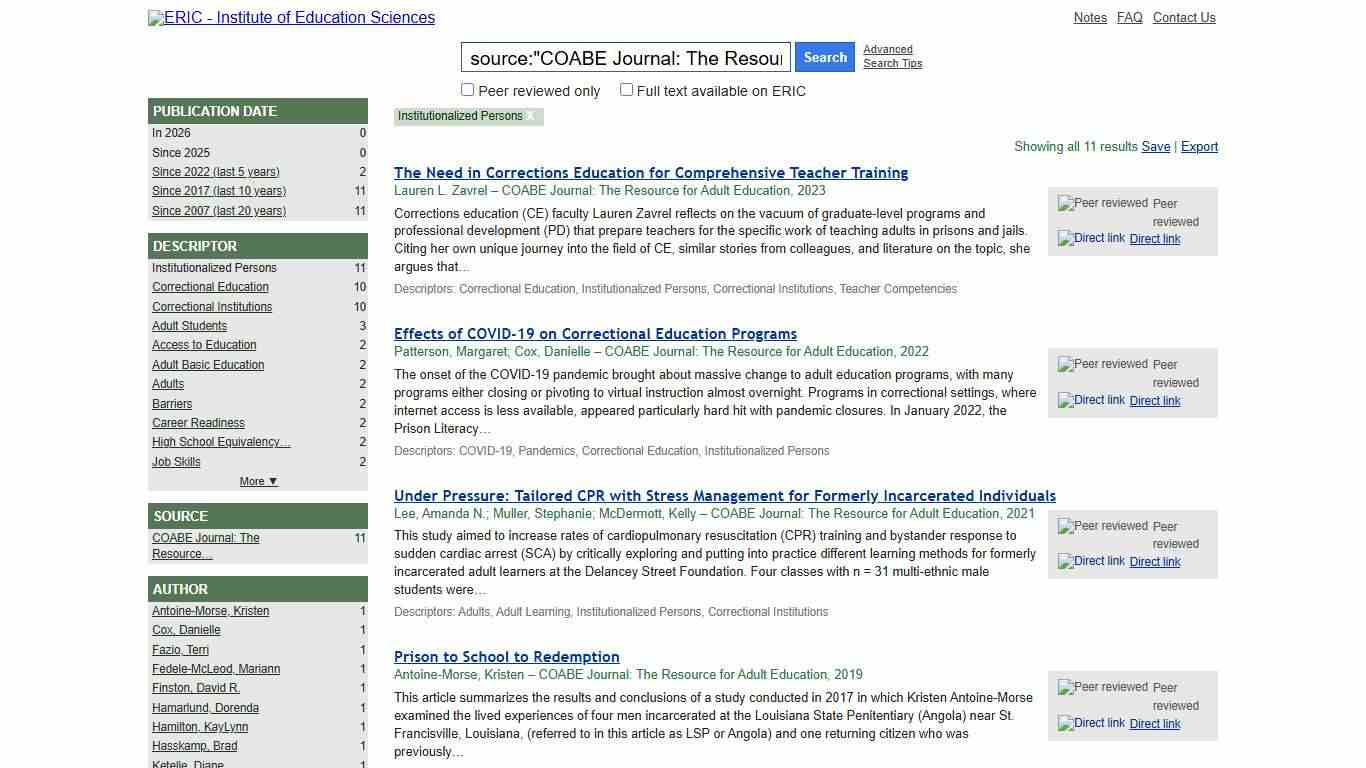Check Full text available on ERIC
The height and width of the screenshot is (768, 1366).
click(626, 89)
